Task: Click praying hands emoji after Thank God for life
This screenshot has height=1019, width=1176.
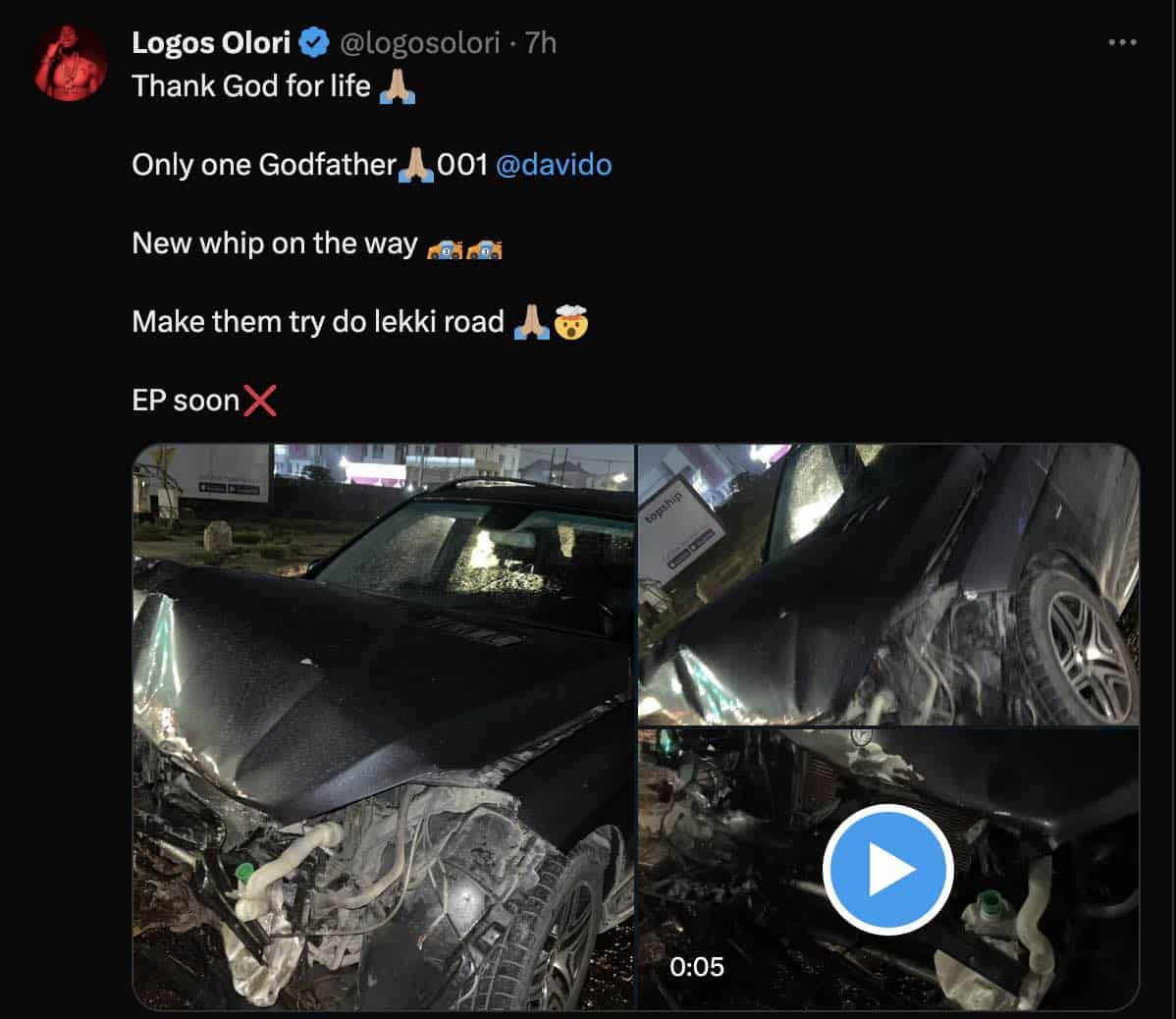Action: click(397, 87)
